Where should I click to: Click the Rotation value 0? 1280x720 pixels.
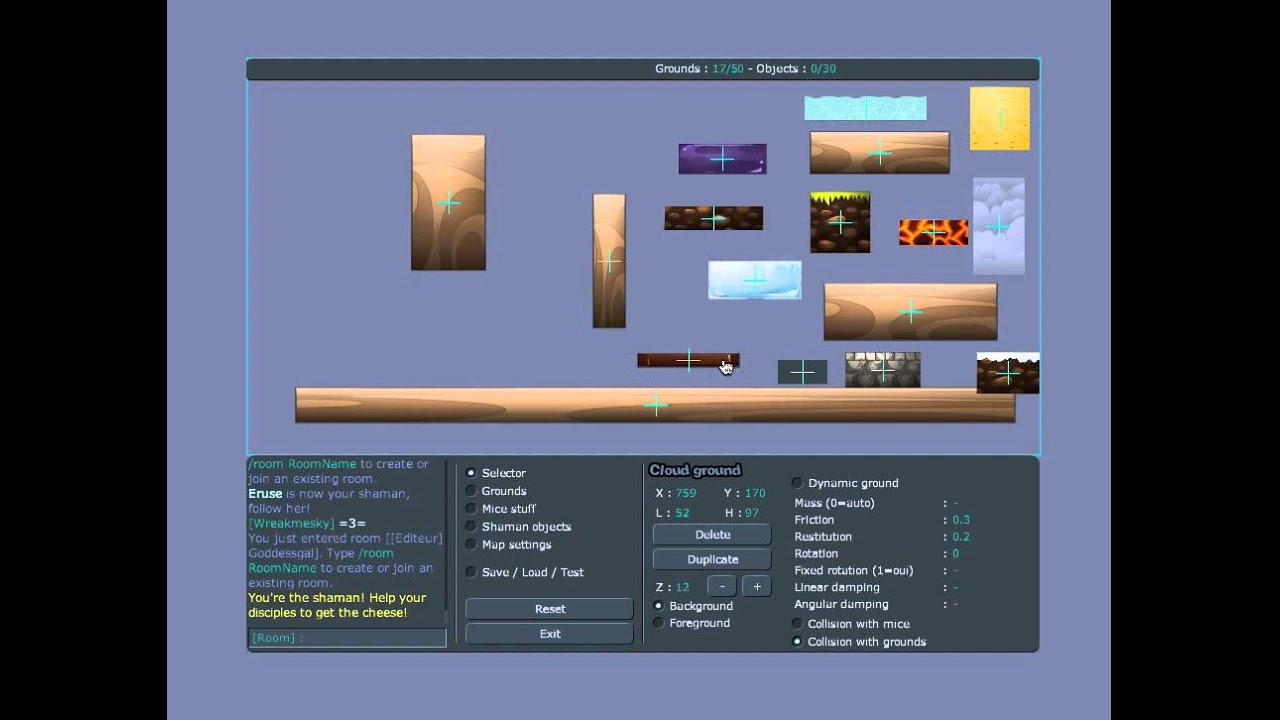click(956, 554)
